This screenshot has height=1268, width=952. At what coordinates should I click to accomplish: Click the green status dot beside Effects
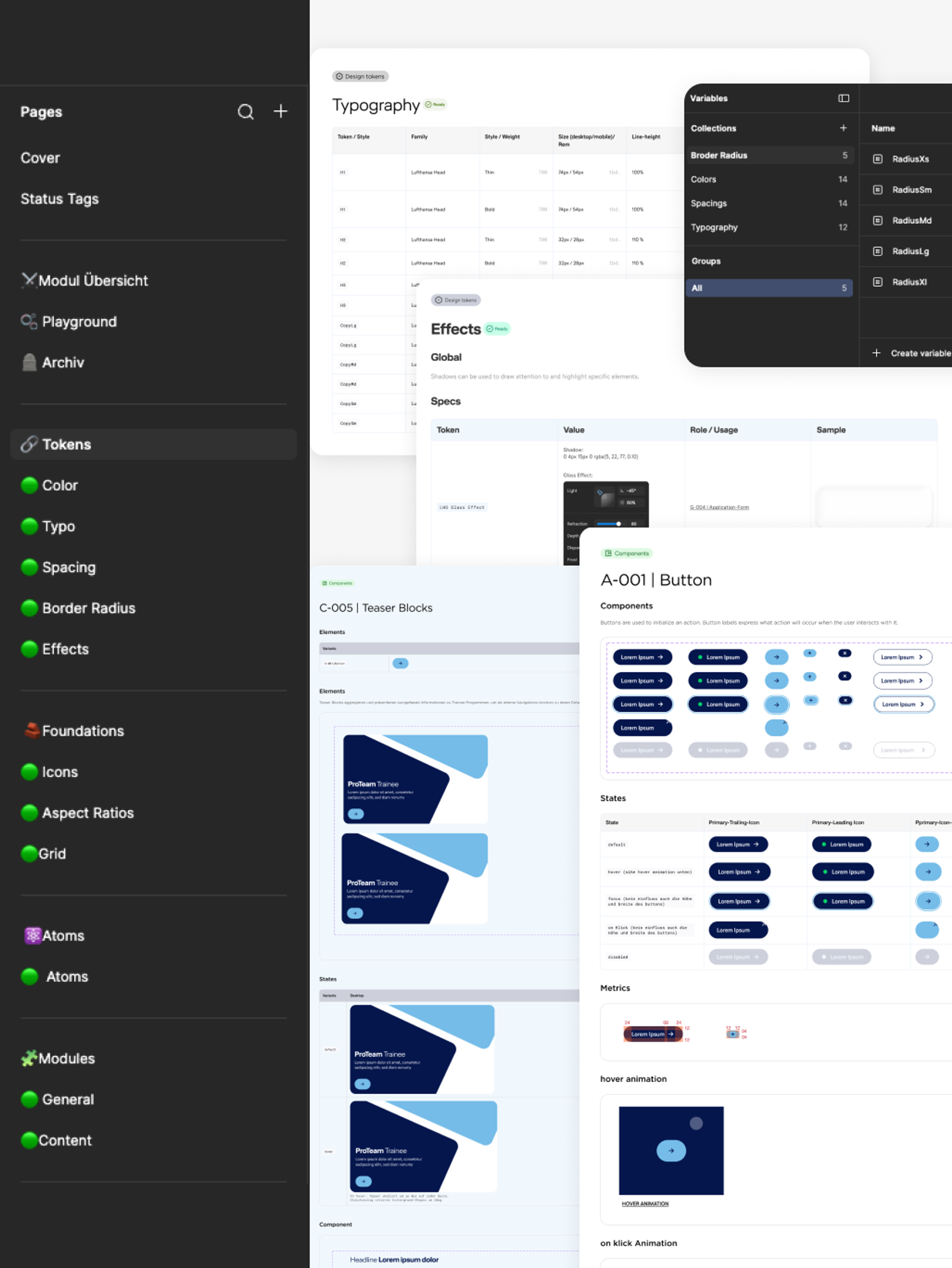[x=29, y=649]
